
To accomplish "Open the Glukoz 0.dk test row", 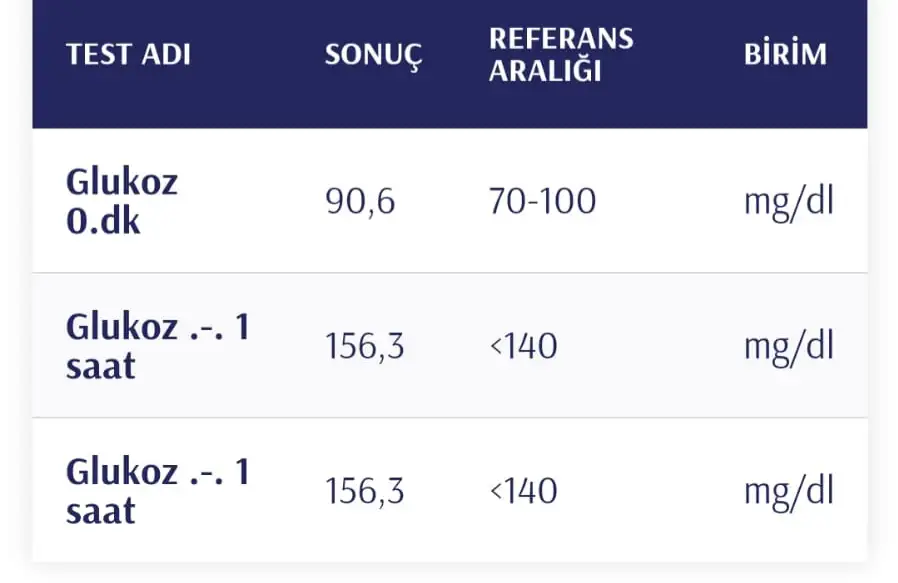I will click(x=450, y=201).
